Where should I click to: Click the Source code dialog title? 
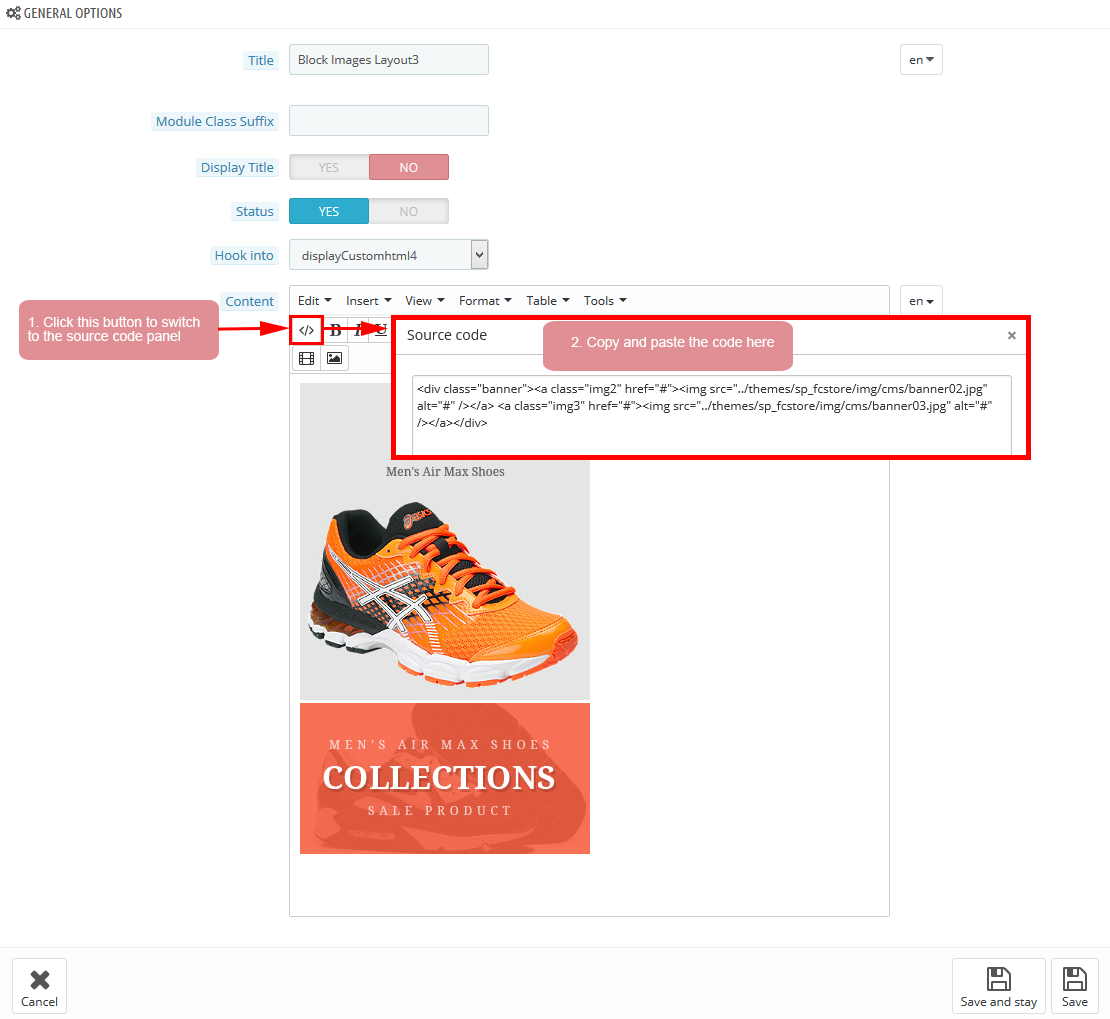click(x=447, y=335)
